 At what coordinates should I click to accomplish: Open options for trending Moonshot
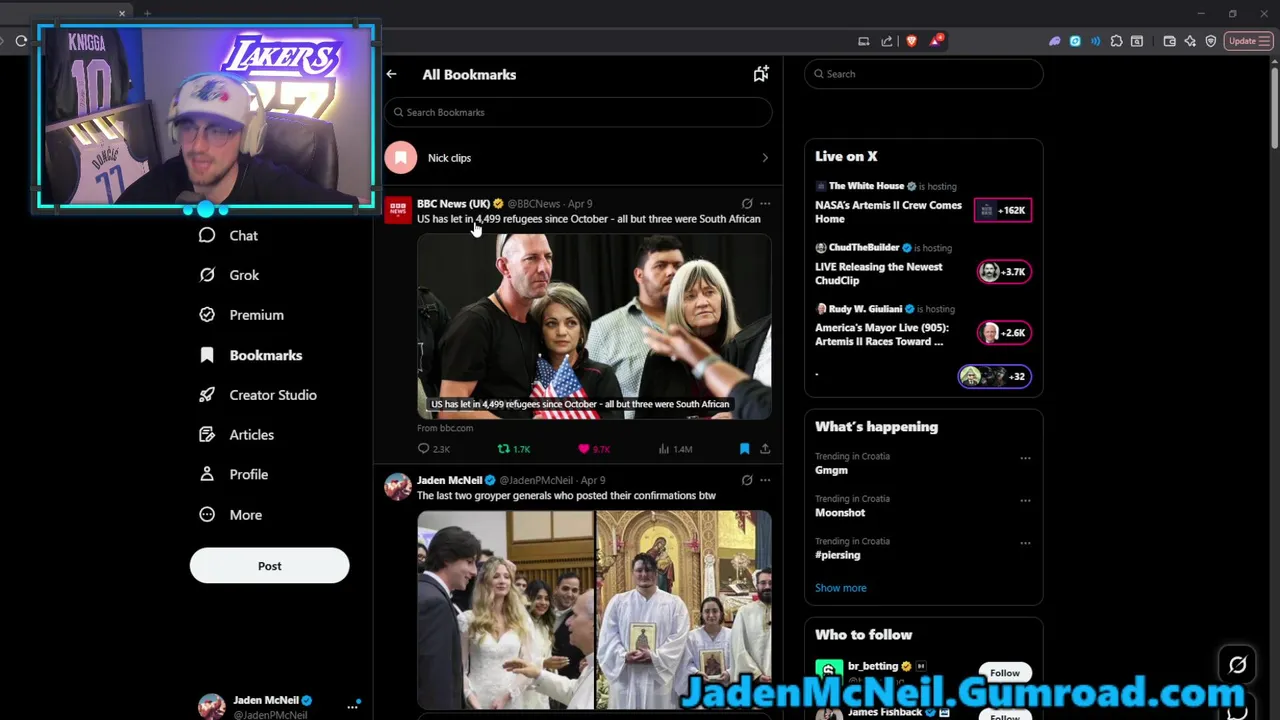pyautogui.click(x=1025, y=500)
